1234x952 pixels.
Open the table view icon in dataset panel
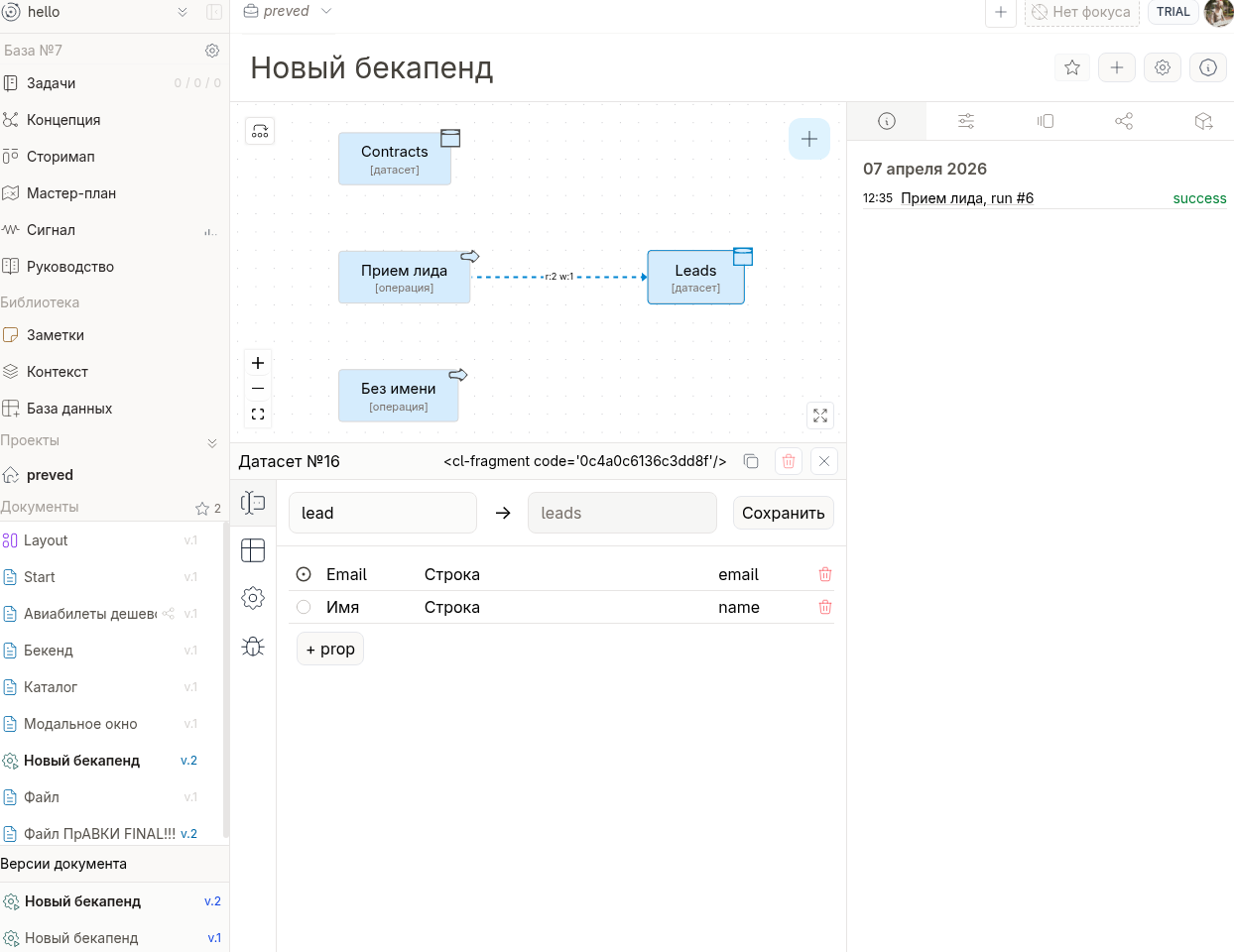(x=253, y=550)
